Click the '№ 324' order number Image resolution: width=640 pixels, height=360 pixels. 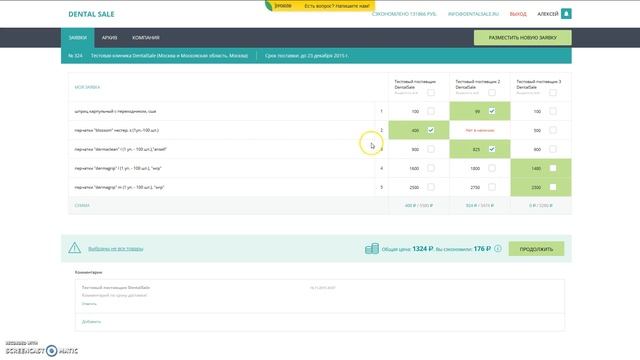point(75,56)
